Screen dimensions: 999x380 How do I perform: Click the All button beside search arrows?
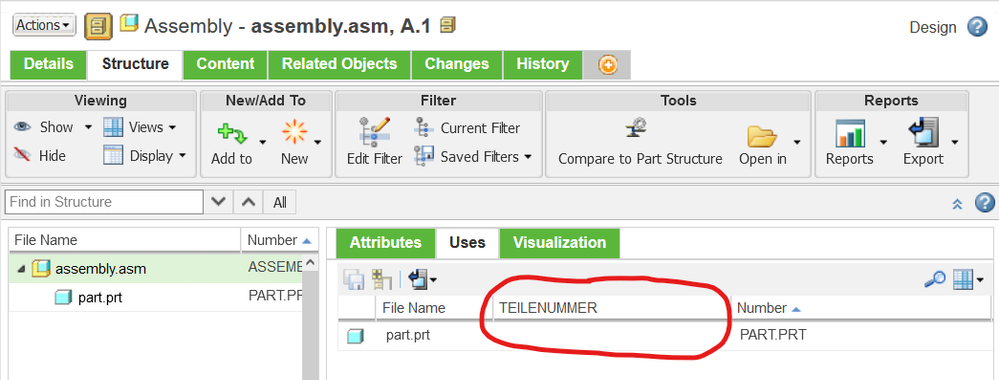(x=280, y=203)
